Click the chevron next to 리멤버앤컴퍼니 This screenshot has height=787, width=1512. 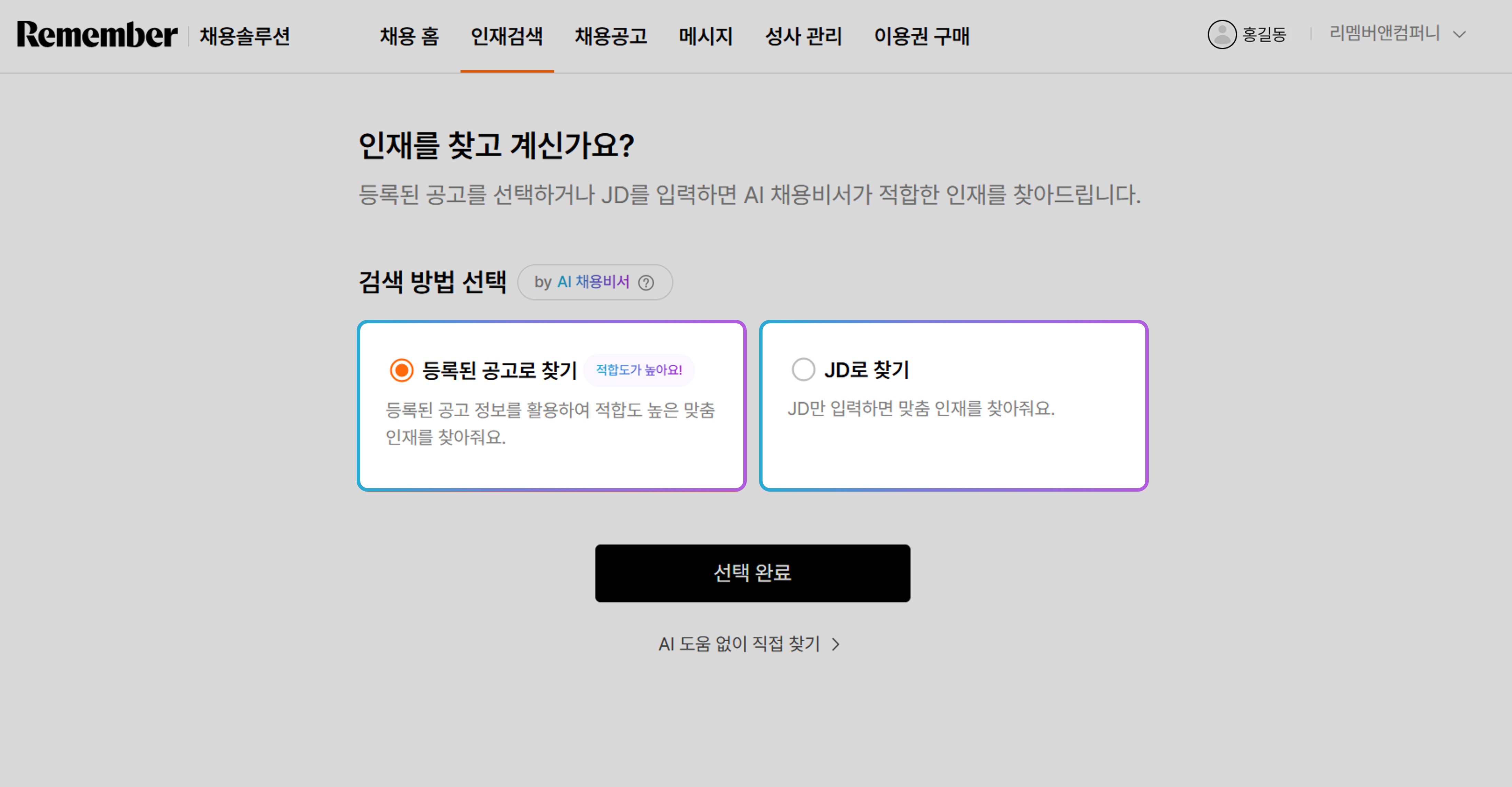click(1459, 35)
